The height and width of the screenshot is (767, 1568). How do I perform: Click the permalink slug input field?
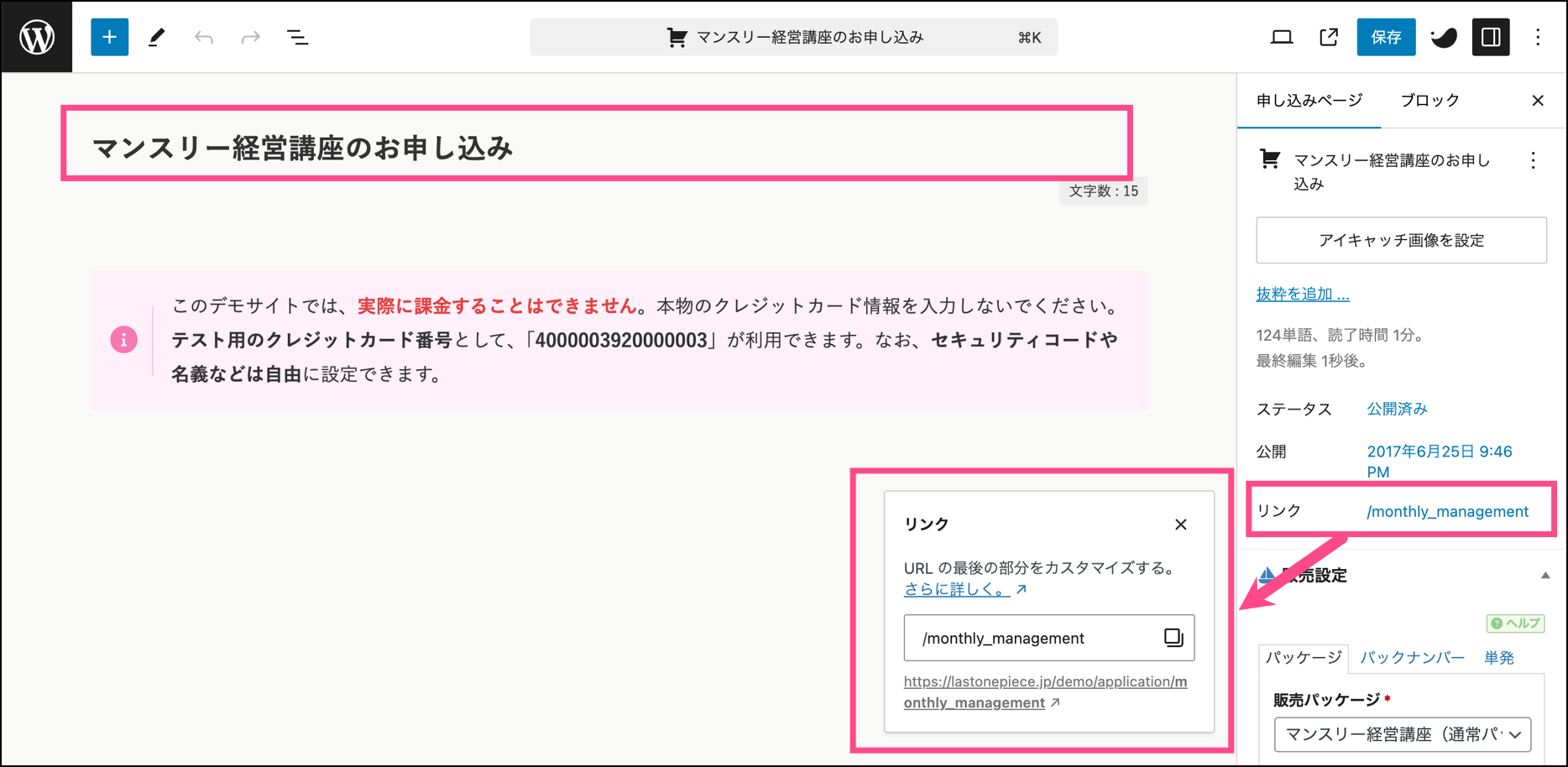tap(1032, 638)
